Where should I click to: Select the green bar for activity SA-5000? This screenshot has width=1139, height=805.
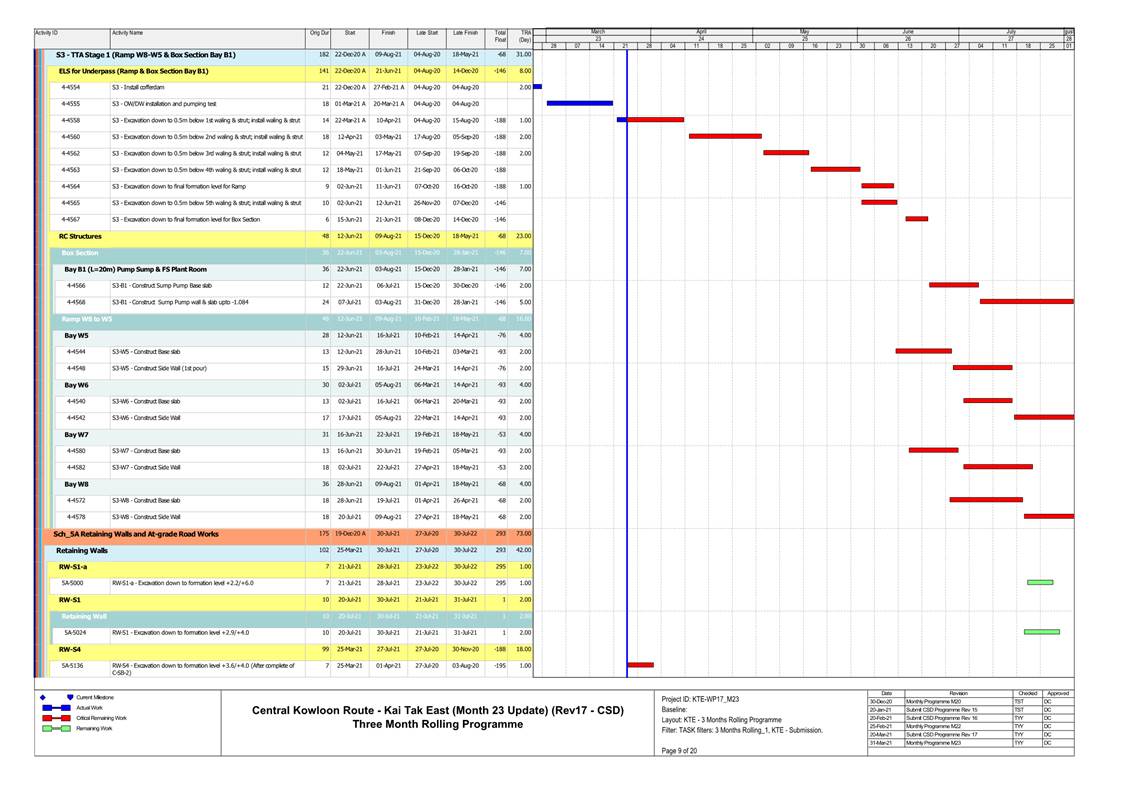[1040, 582]
